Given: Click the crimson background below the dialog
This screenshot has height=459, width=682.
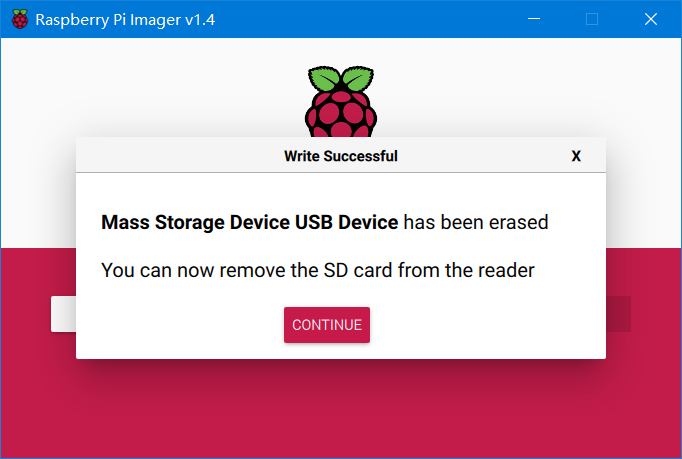Looking at the screenshot, I should tap(341, 409).
